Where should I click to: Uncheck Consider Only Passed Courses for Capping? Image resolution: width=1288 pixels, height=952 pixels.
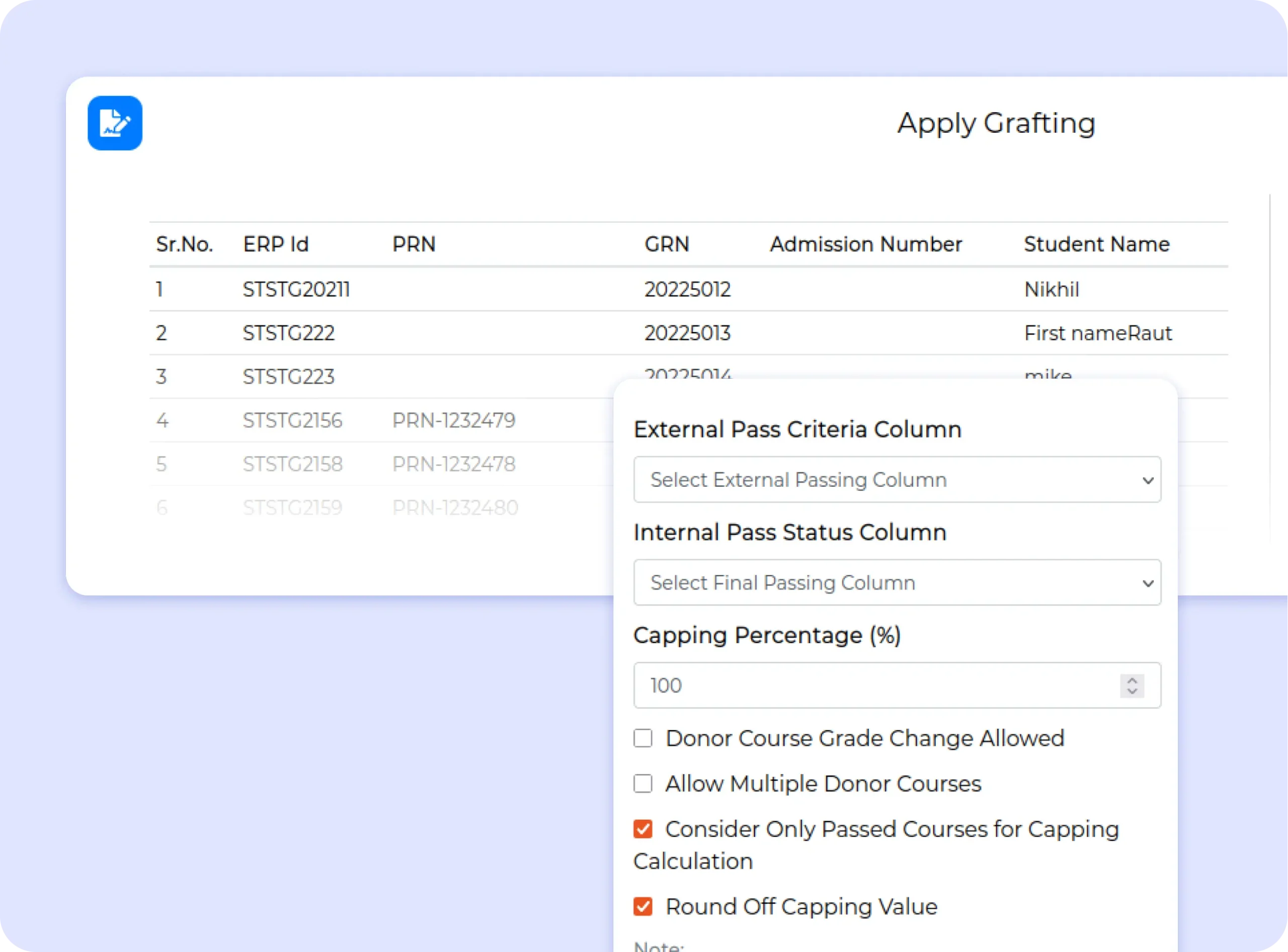(x=643, y=829)
